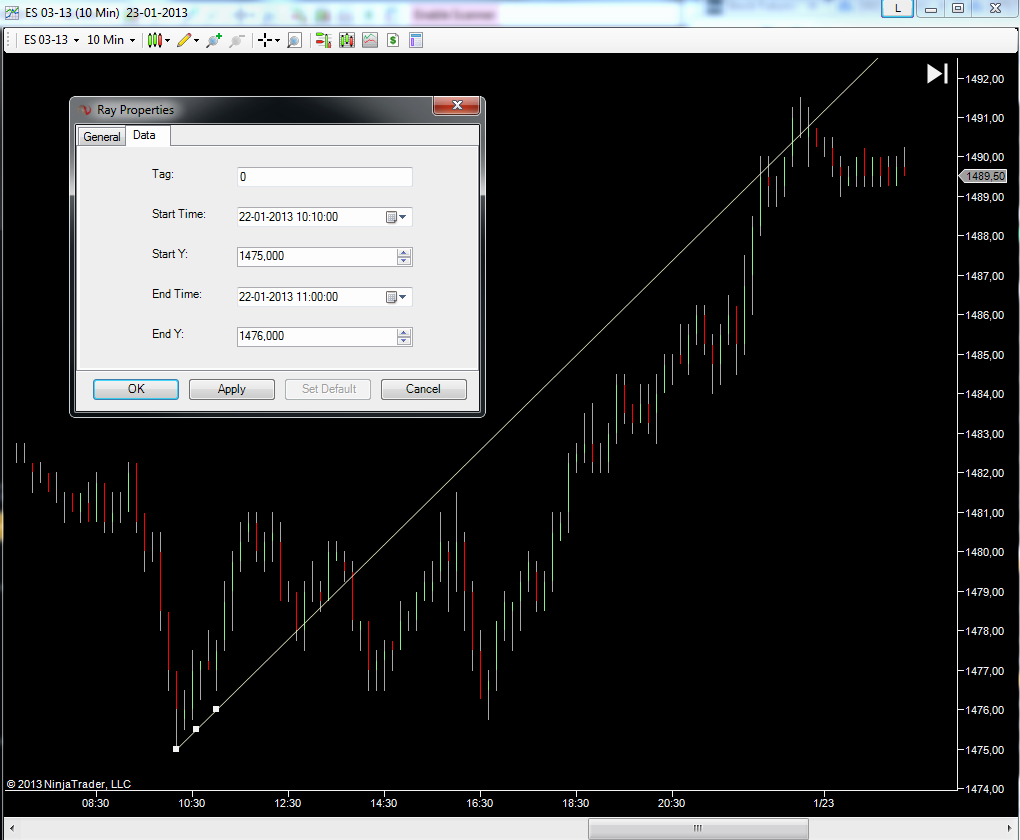Click the 1/23 date axis label
The image size is (1020, 840).
[x=824, y=803]
